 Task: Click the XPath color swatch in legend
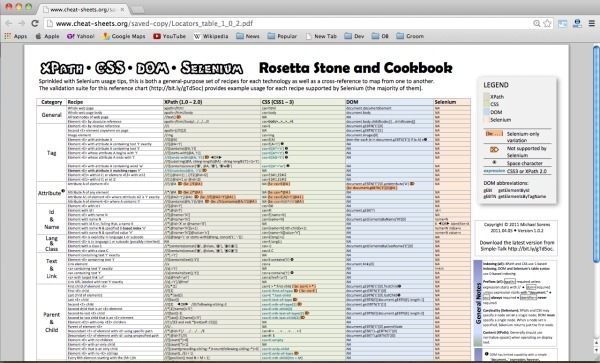486,96
